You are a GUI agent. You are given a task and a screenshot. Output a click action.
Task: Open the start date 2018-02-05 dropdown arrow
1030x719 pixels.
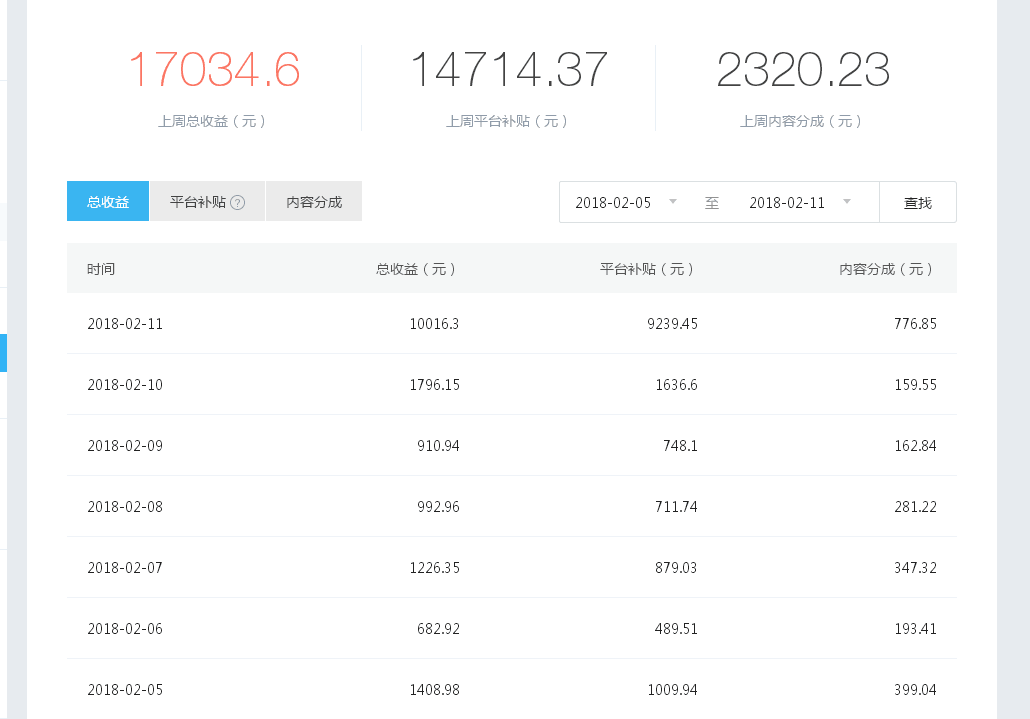(x=673, y=202)
